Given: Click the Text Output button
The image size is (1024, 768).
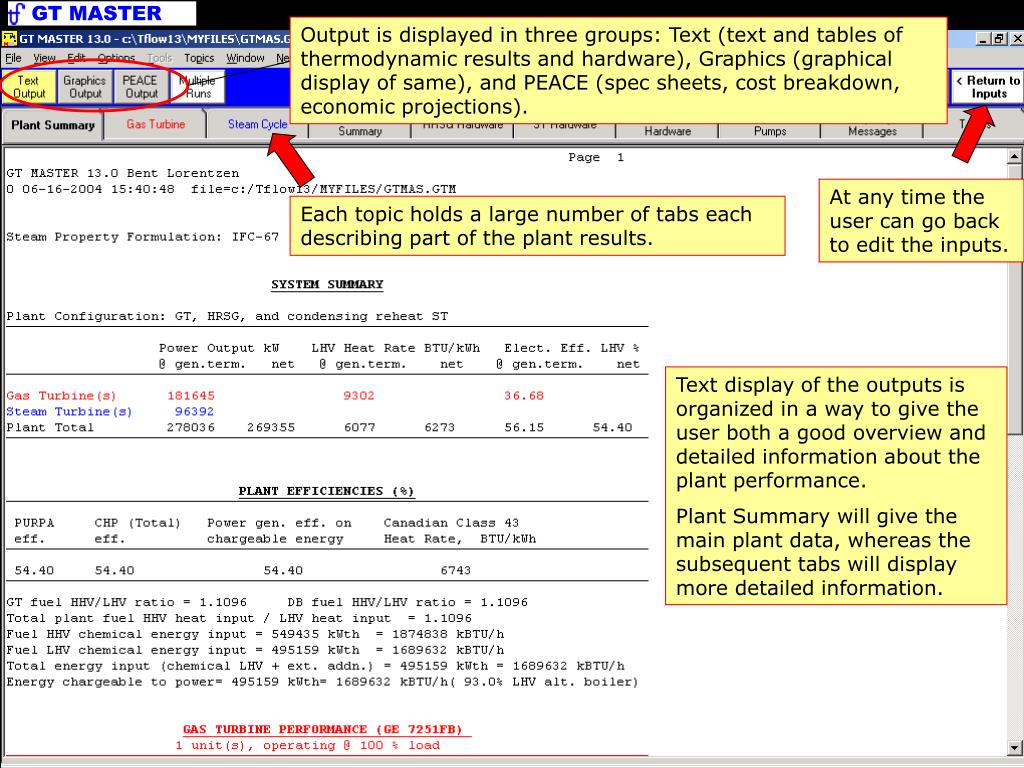Looking at the screenshot, I should click(x=29, y=87).
